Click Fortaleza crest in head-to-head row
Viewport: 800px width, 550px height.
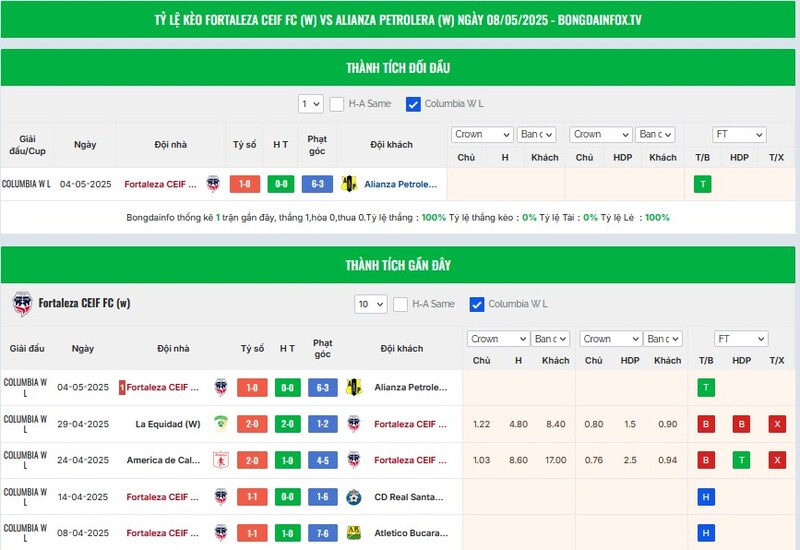[213, 184]
